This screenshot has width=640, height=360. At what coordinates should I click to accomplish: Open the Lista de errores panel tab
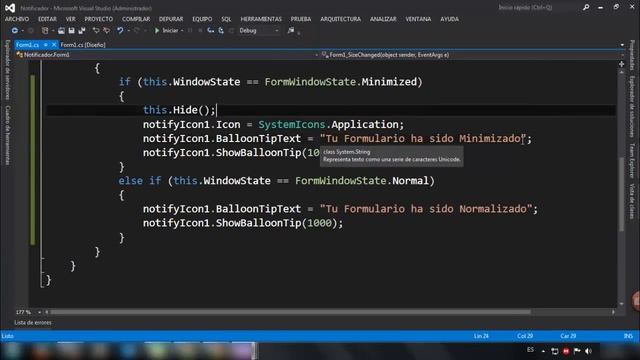pos(33,323)
